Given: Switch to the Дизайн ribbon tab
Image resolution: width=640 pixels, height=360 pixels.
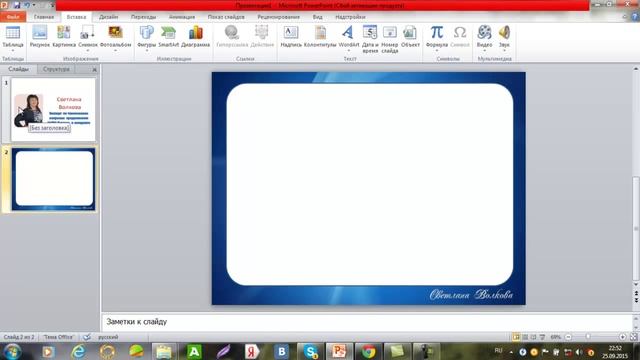Looking at the screenshot, I should (109, 17).
